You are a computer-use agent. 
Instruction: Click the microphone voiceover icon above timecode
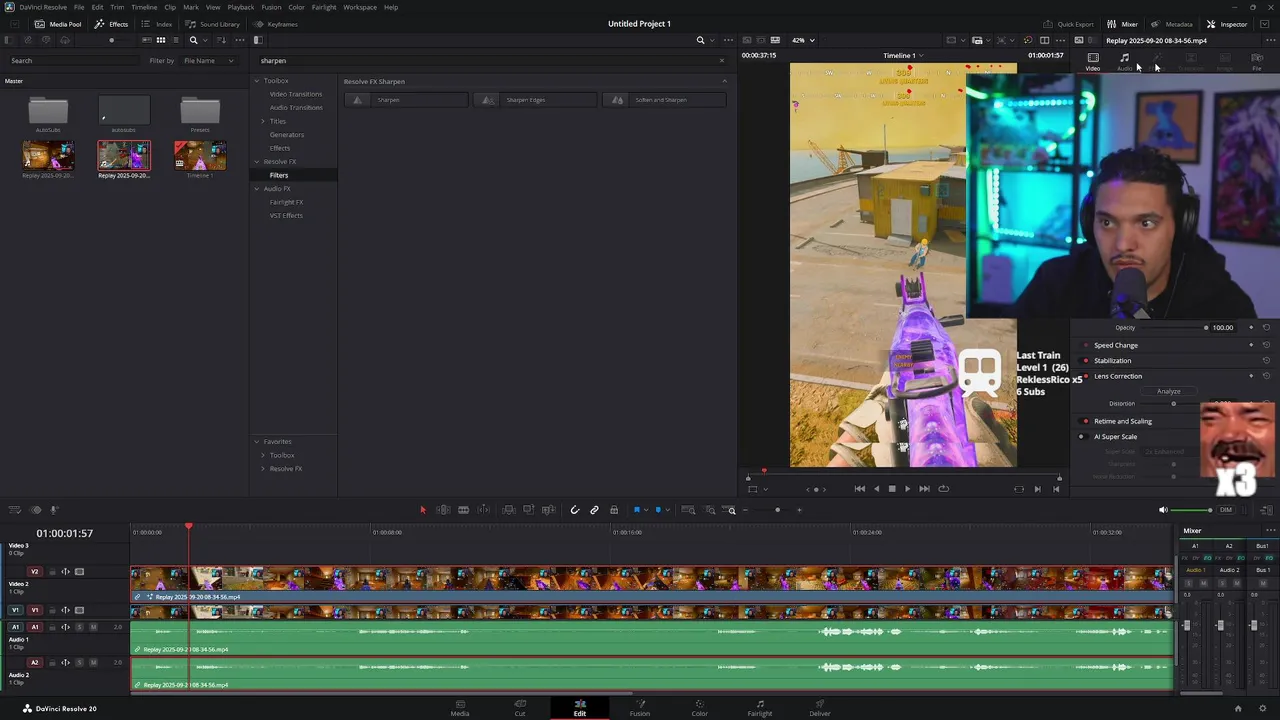(x=55, y=510)
